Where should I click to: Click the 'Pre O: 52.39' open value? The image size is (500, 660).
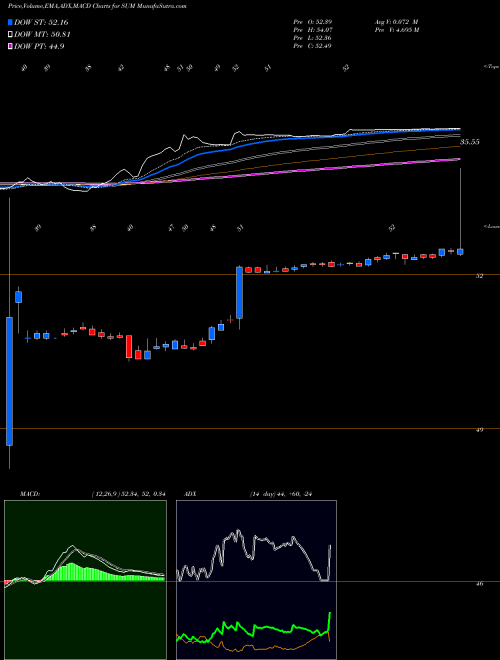point(312,22)
